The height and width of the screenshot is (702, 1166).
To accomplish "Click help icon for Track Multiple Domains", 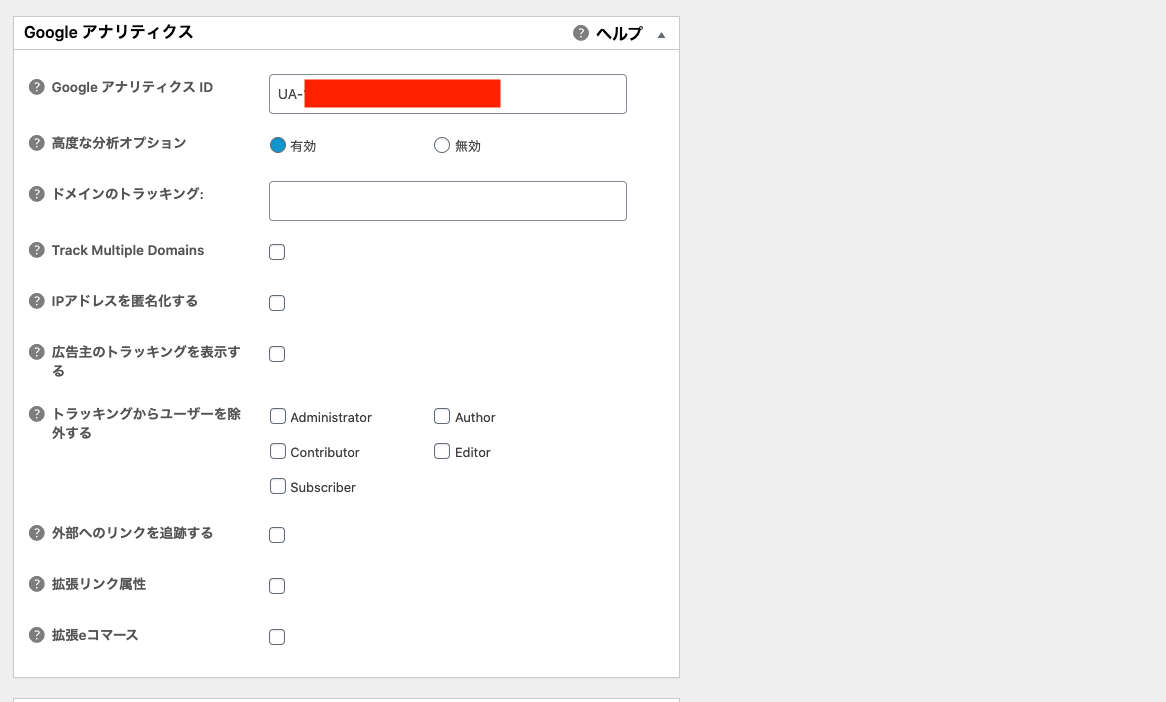I will [x=36, y=250].
